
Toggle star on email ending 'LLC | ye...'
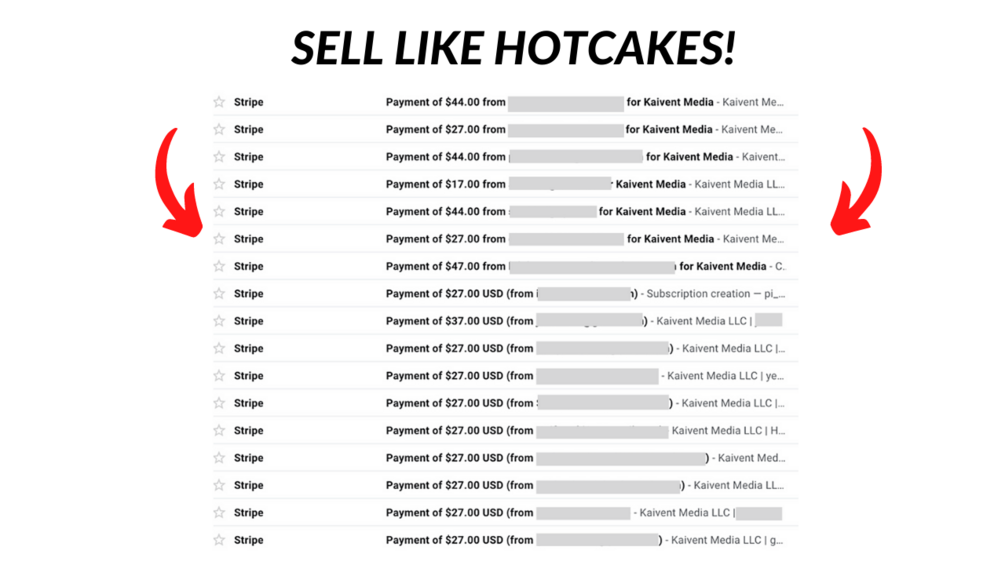tap(219, 376)
